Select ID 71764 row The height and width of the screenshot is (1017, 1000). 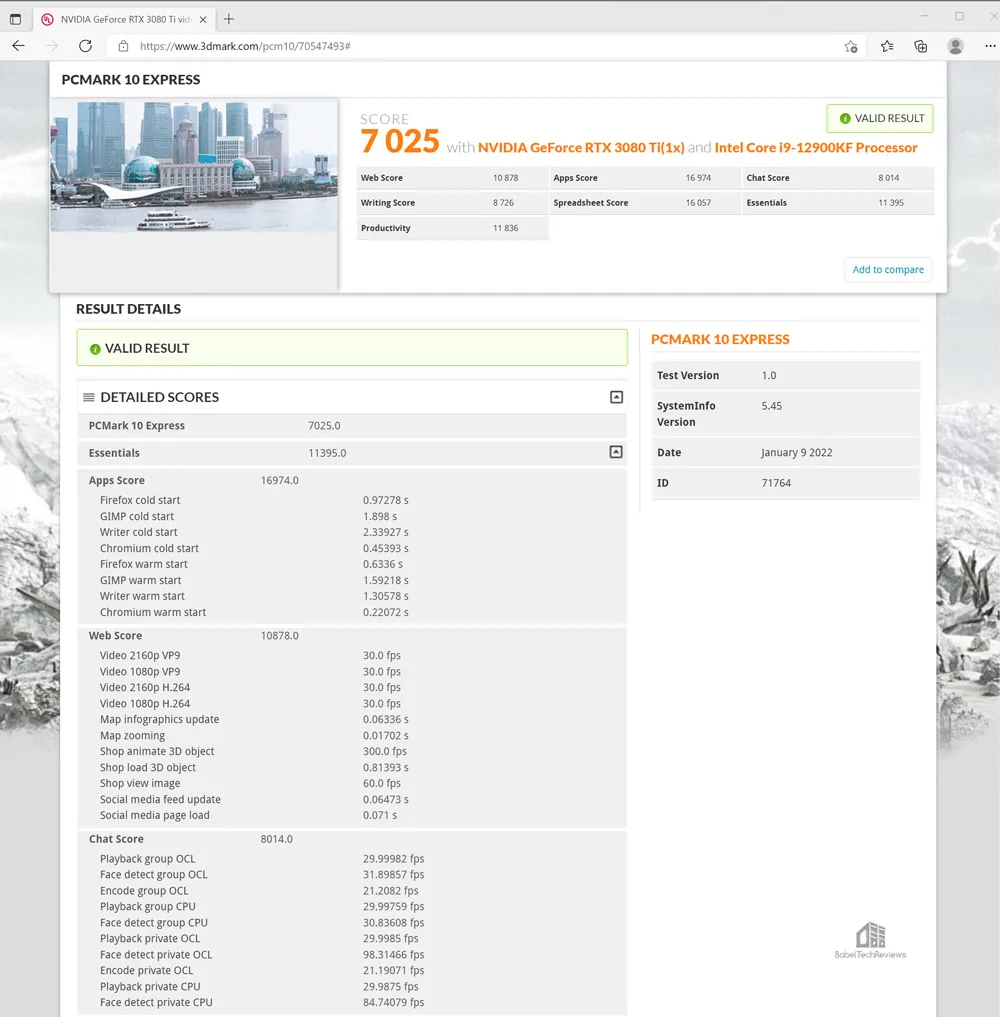tap(785, 483)
